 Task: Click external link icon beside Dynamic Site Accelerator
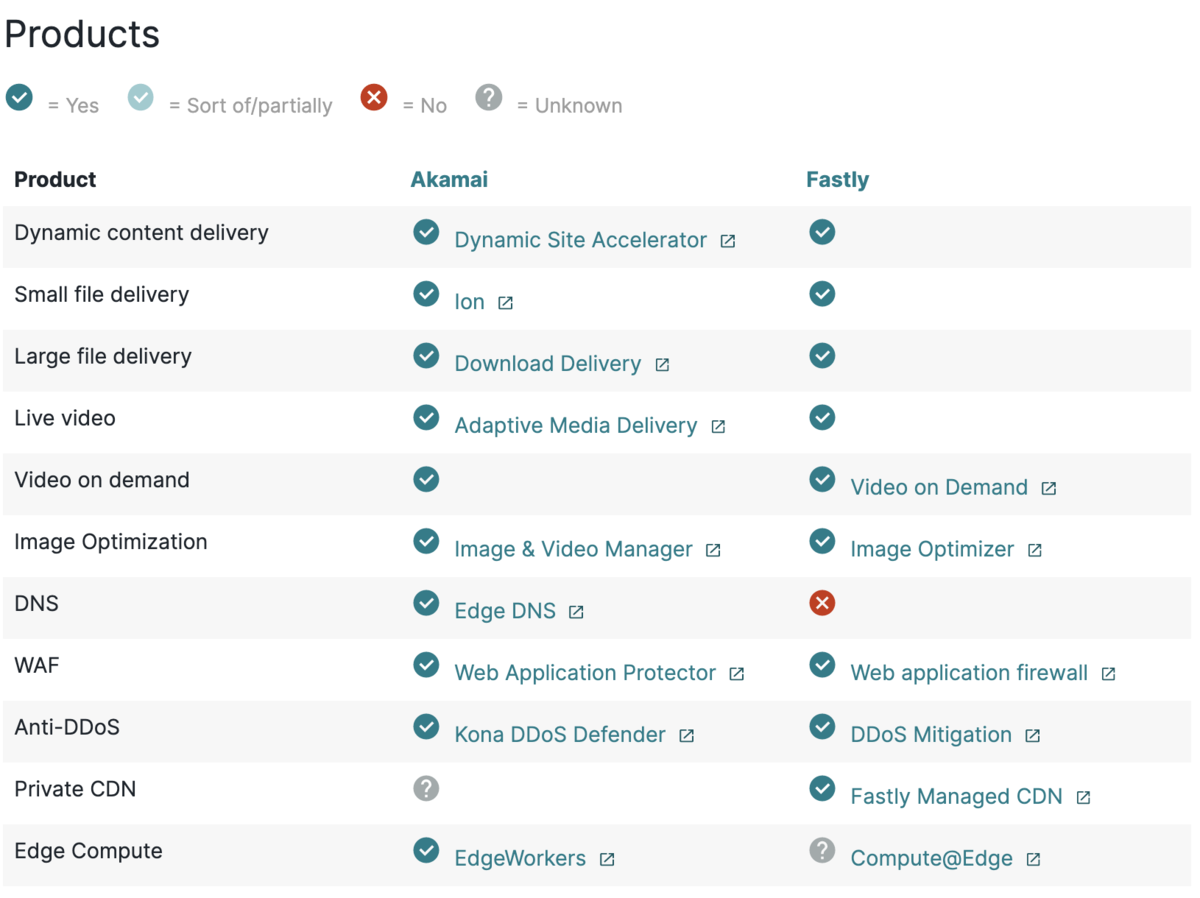728,241
